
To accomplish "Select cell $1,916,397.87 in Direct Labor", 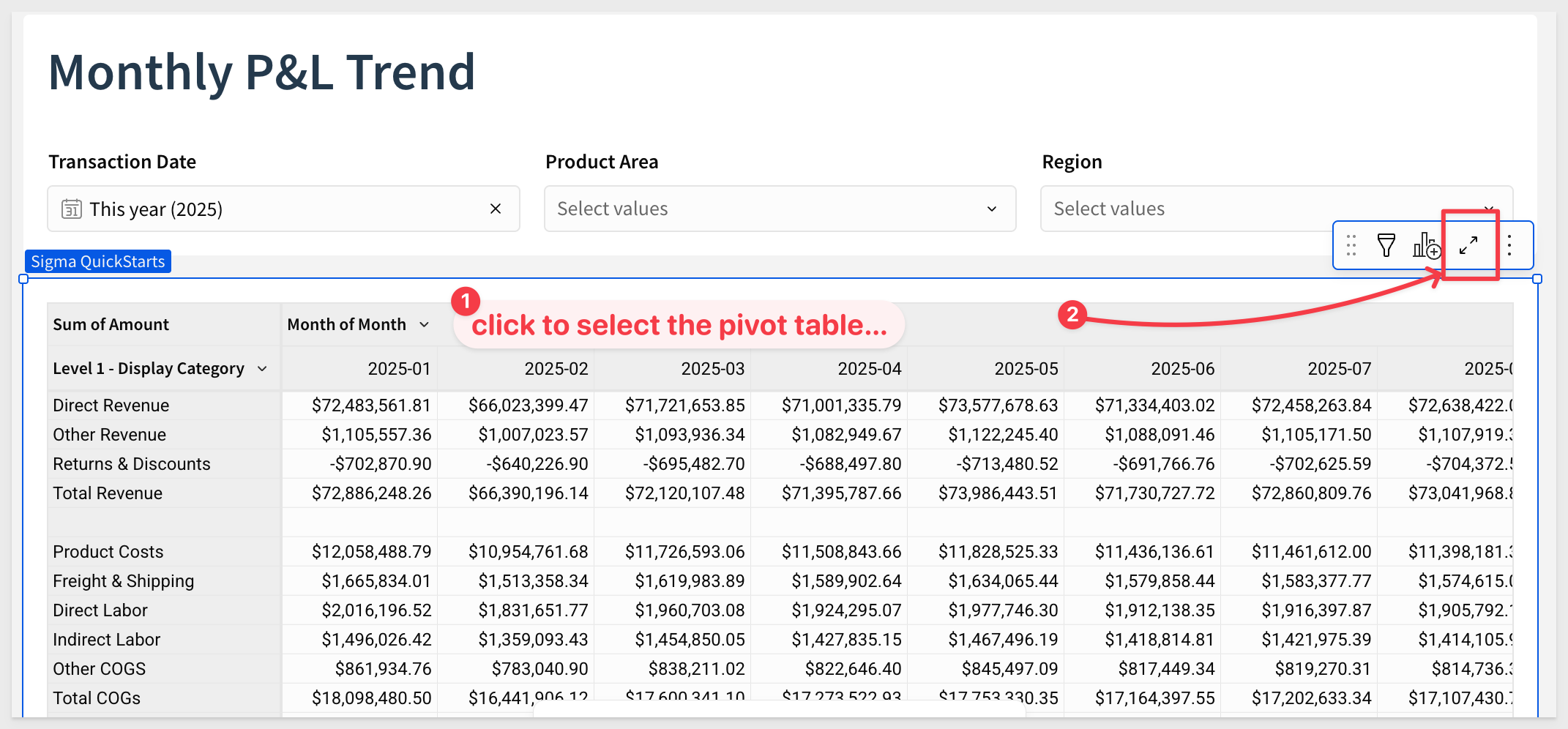I will click(x=1299, y=610).
